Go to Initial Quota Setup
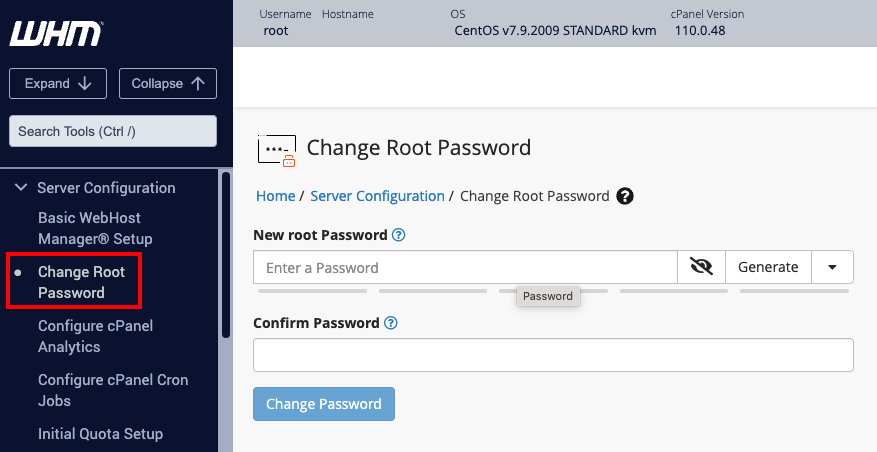877x452 pixels. [x=100, y=434]
